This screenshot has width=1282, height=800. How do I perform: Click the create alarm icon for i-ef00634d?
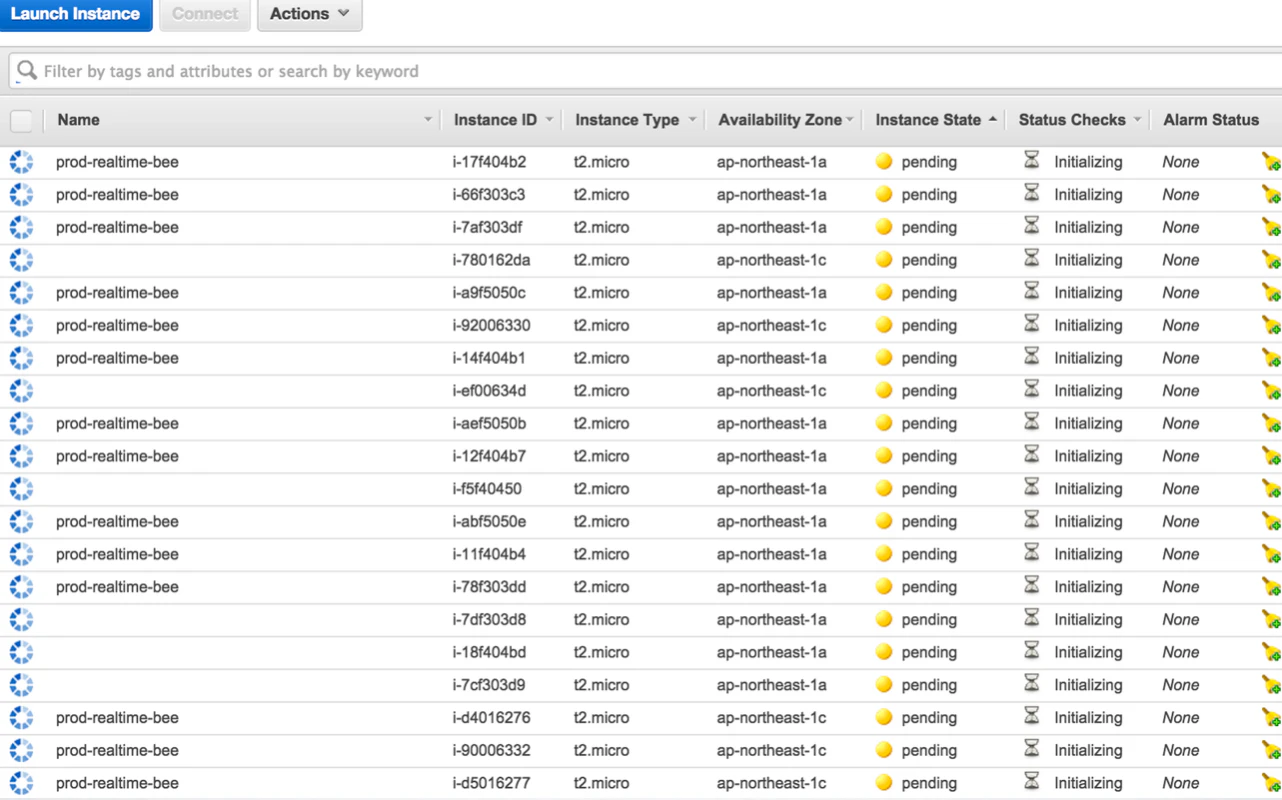tap(1271, 390)
